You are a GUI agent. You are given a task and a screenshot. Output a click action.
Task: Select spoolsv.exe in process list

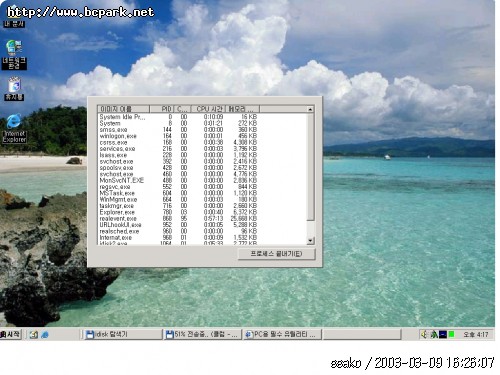(x=178, y=167)
